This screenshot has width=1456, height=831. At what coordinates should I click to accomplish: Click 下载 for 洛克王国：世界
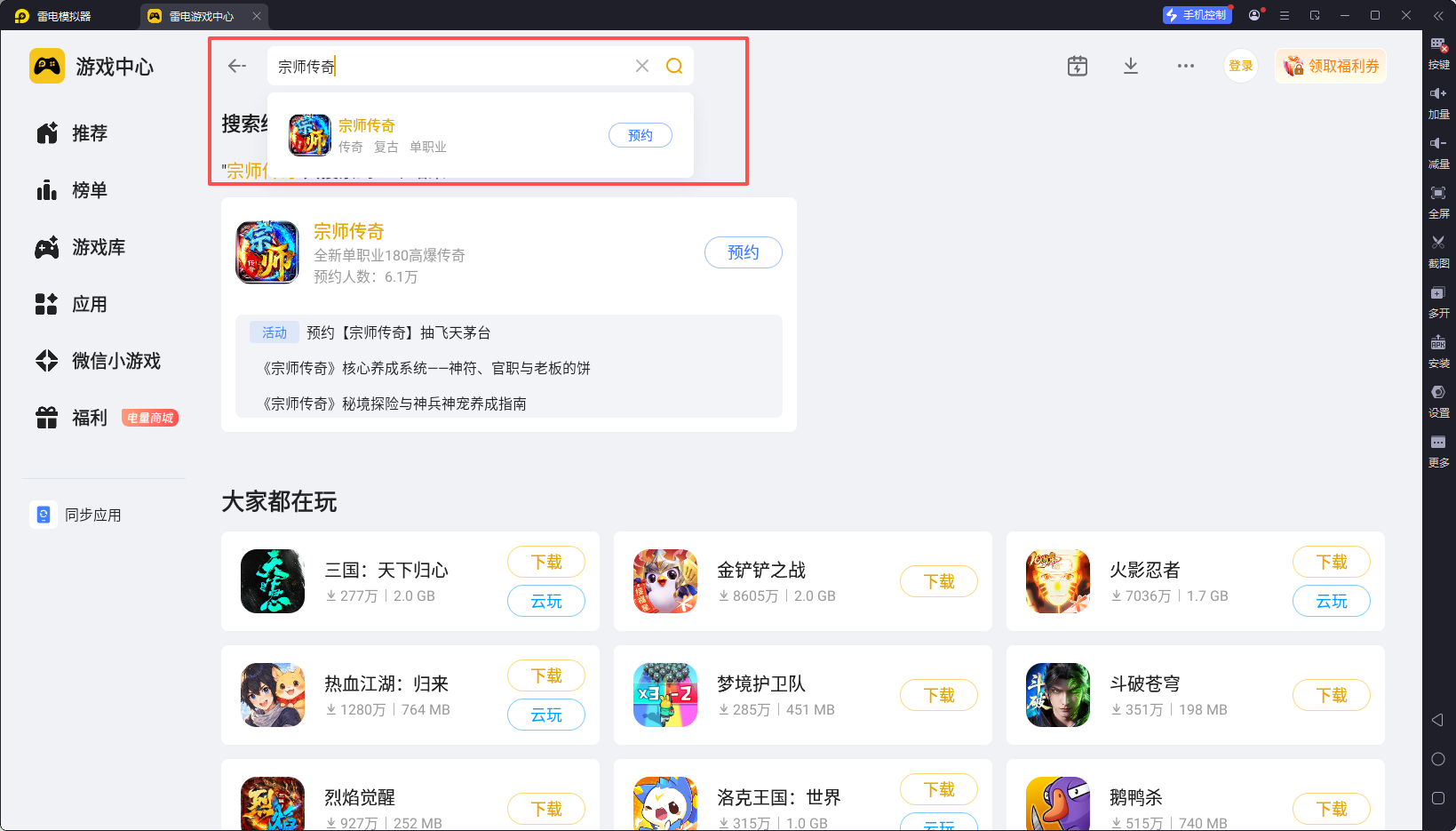pyautogui.click(x=939, y=789)
